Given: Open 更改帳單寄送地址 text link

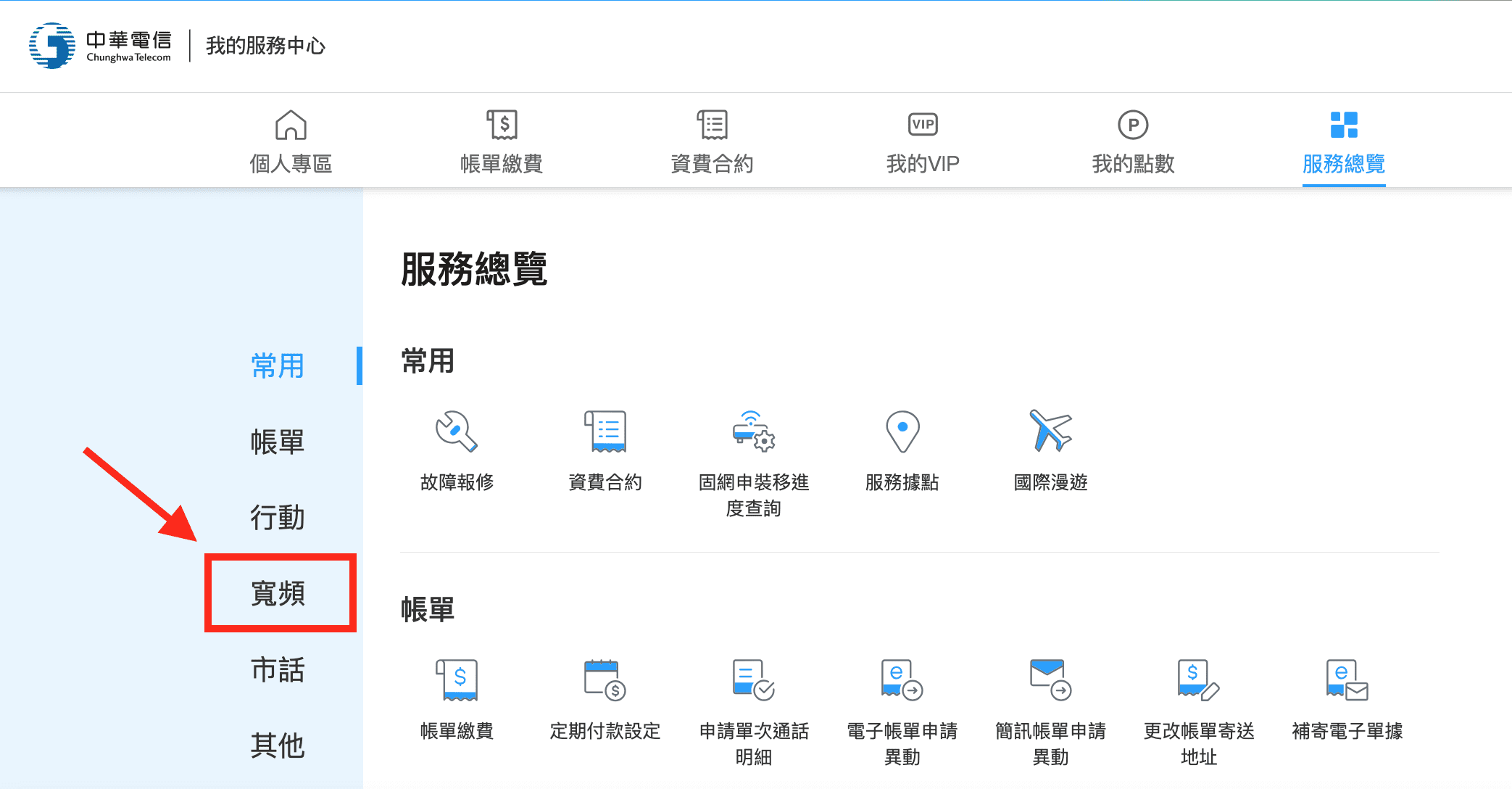Looking at the screenshot, I should pyautogui.click(x=1199, y=744).
